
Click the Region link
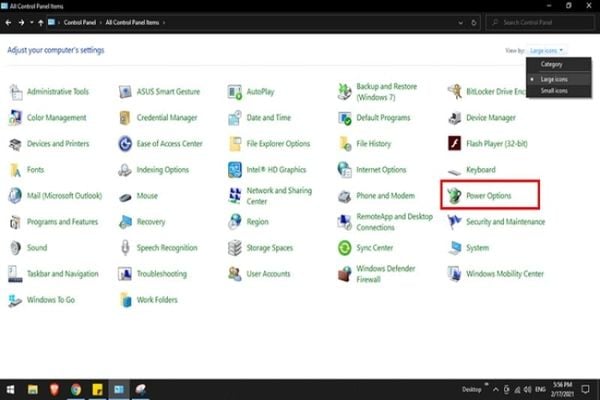[258, 222]
